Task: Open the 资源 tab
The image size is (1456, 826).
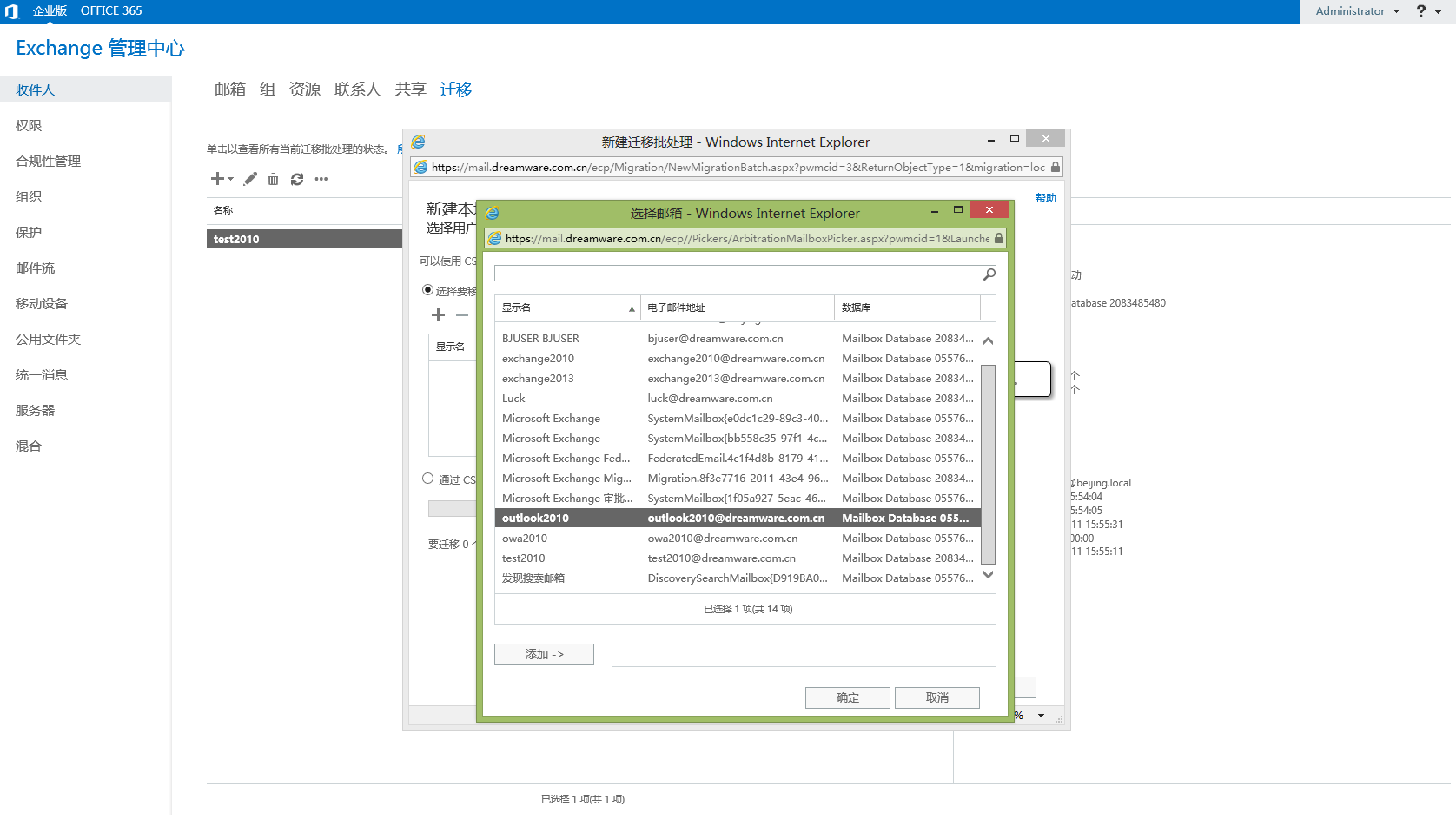Action: click(305, 89)
